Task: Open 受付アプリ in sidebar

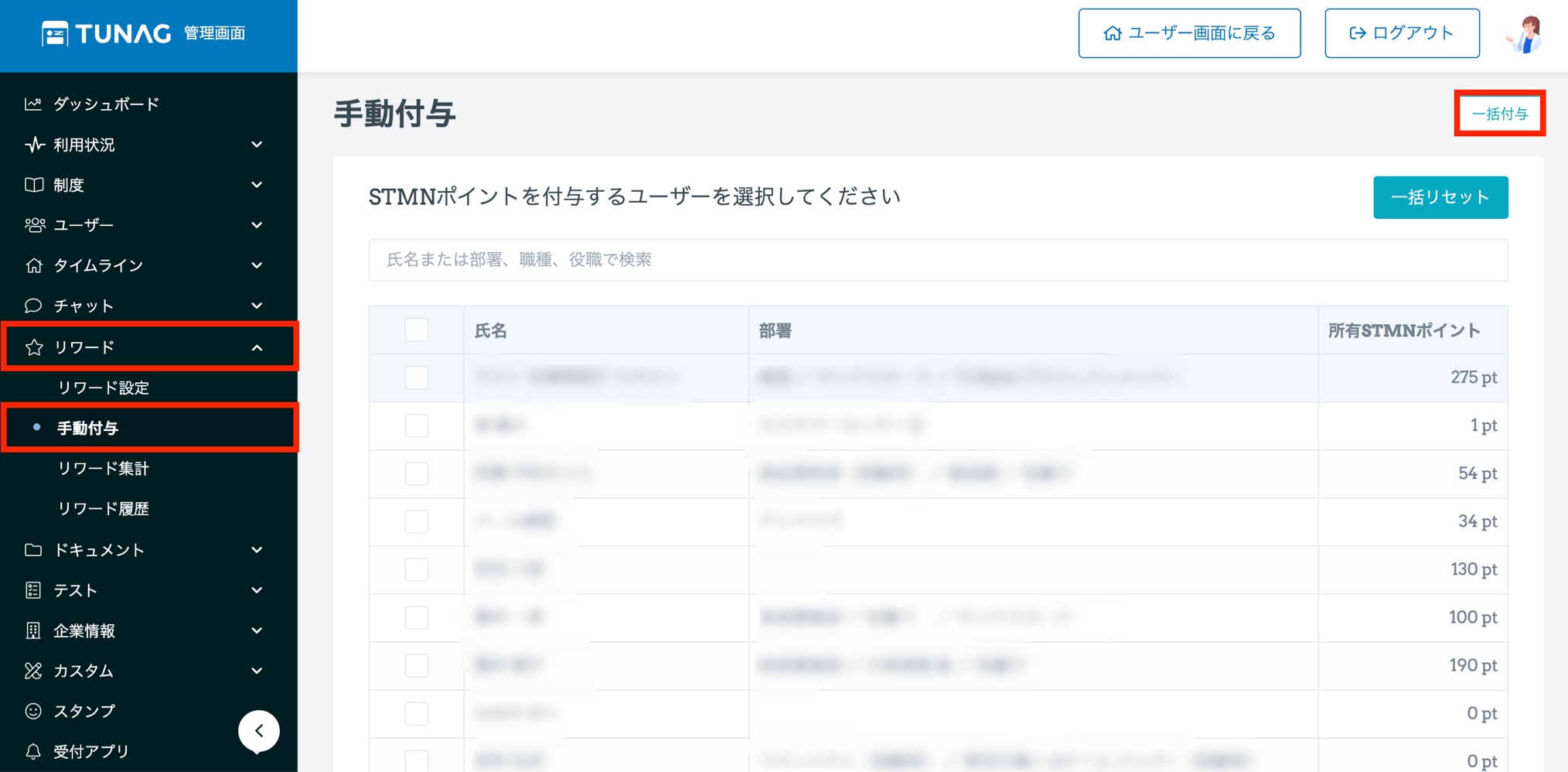Action: (91, 751)
